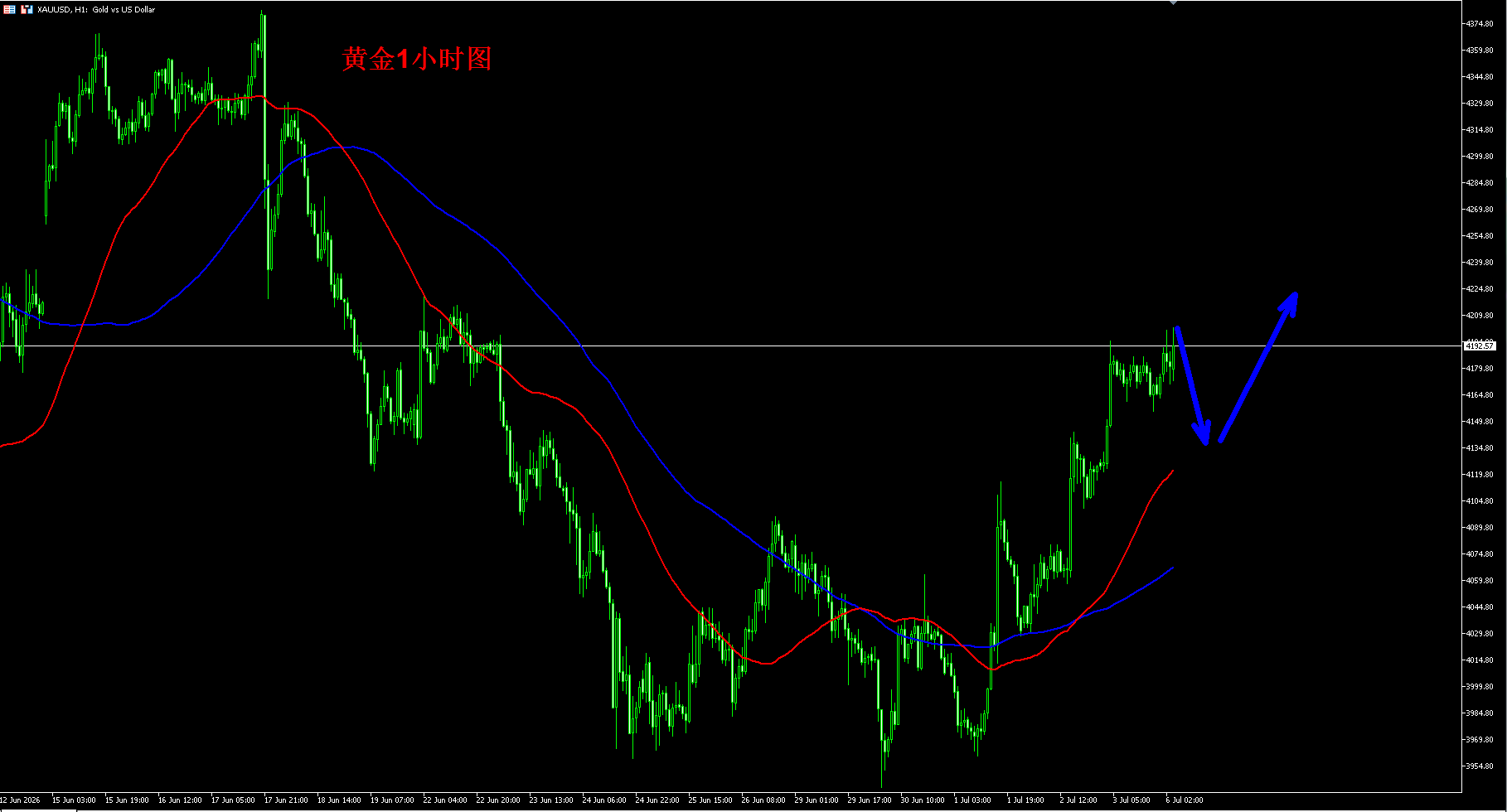Image resolution: width=1507 pixels, height=812 pixels.
Task: Select the blue downward arrow drawing
Action: [x=1193, y=386]
